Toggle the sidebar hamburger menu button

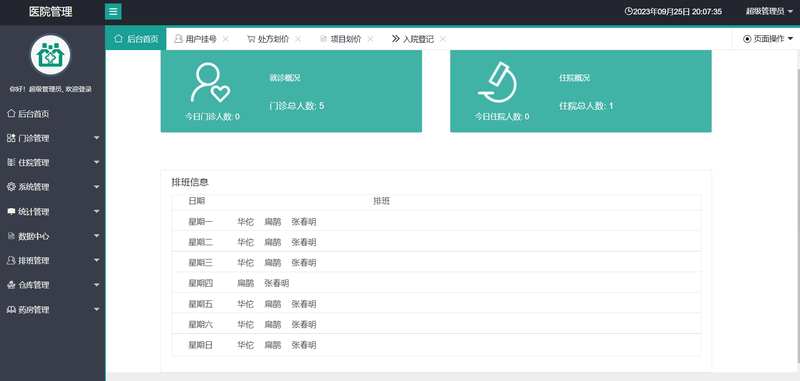(x=113, y=11)
